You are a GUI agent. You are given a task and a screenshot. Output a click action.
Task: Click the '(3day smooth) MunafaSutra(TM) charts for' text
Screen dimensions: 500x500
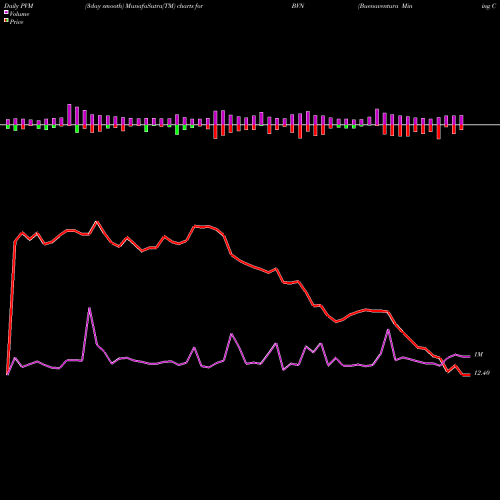click(x=144, y=6)
